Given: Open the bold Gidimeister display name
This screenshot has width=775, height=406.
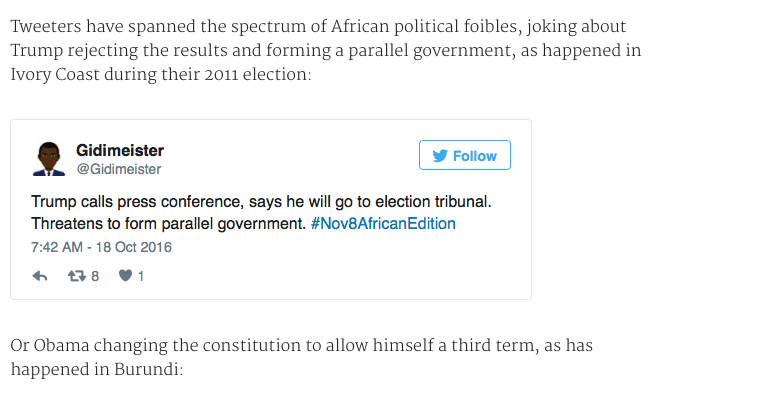Looking at the screenshot, I should (x=120, y=150).
